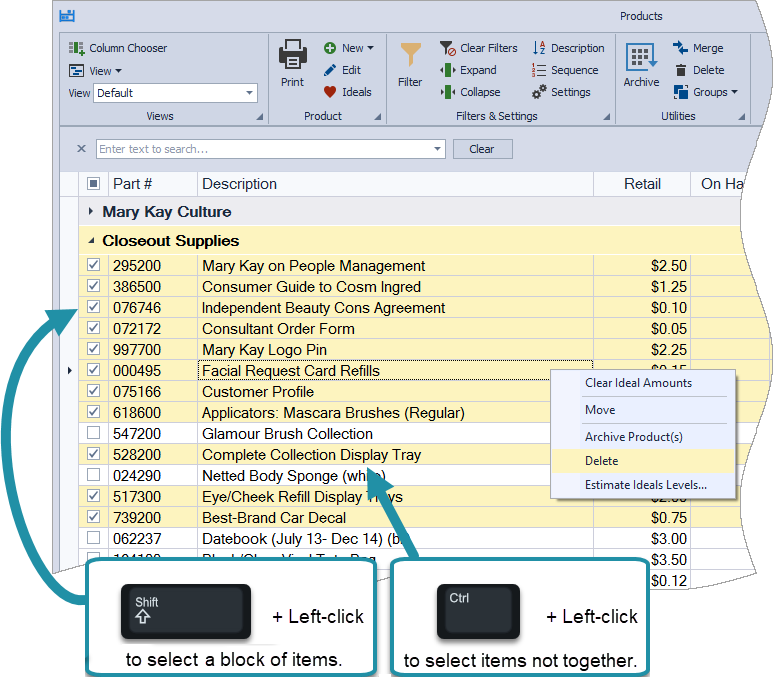Check the Glamour Brush Collection checkbox
773x677 pixels.
point(93,432)
